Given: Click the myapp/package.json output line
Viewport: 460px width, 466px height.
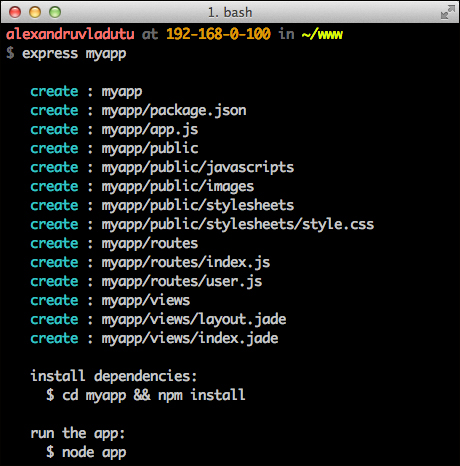Looking at the screenshot, I should (138, 111).
